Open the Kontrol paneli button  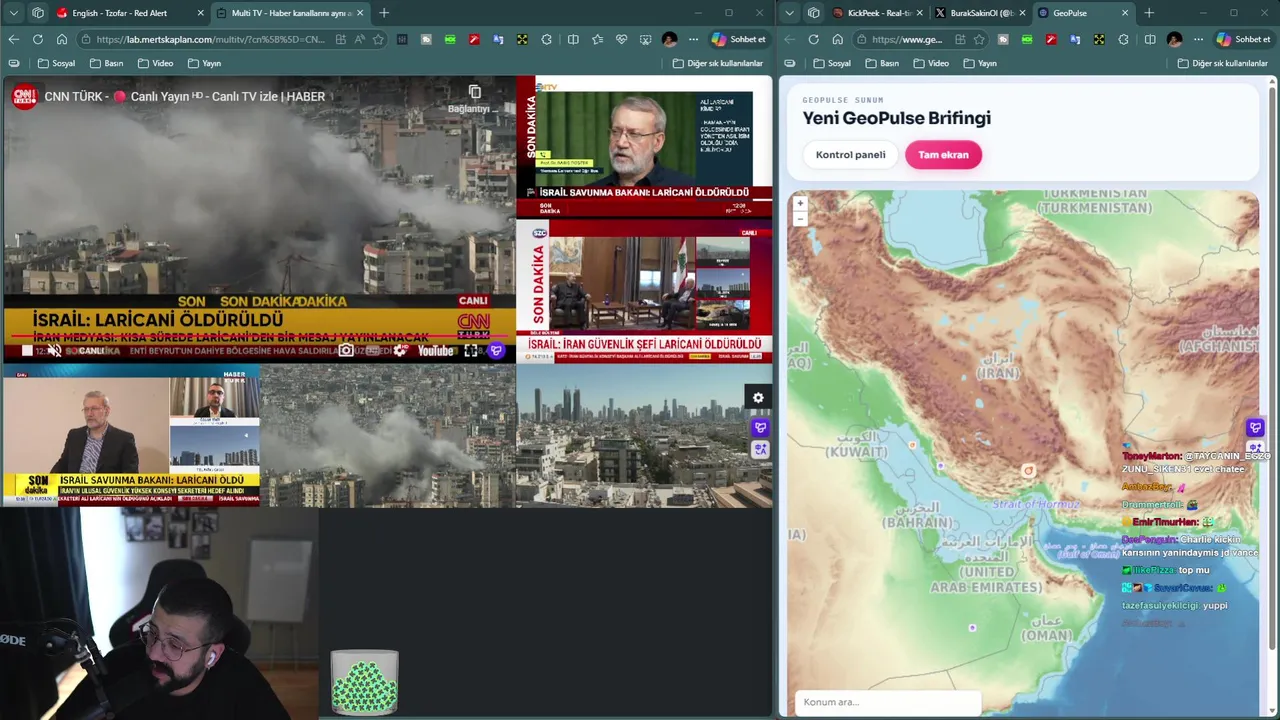tap(851, 155)
